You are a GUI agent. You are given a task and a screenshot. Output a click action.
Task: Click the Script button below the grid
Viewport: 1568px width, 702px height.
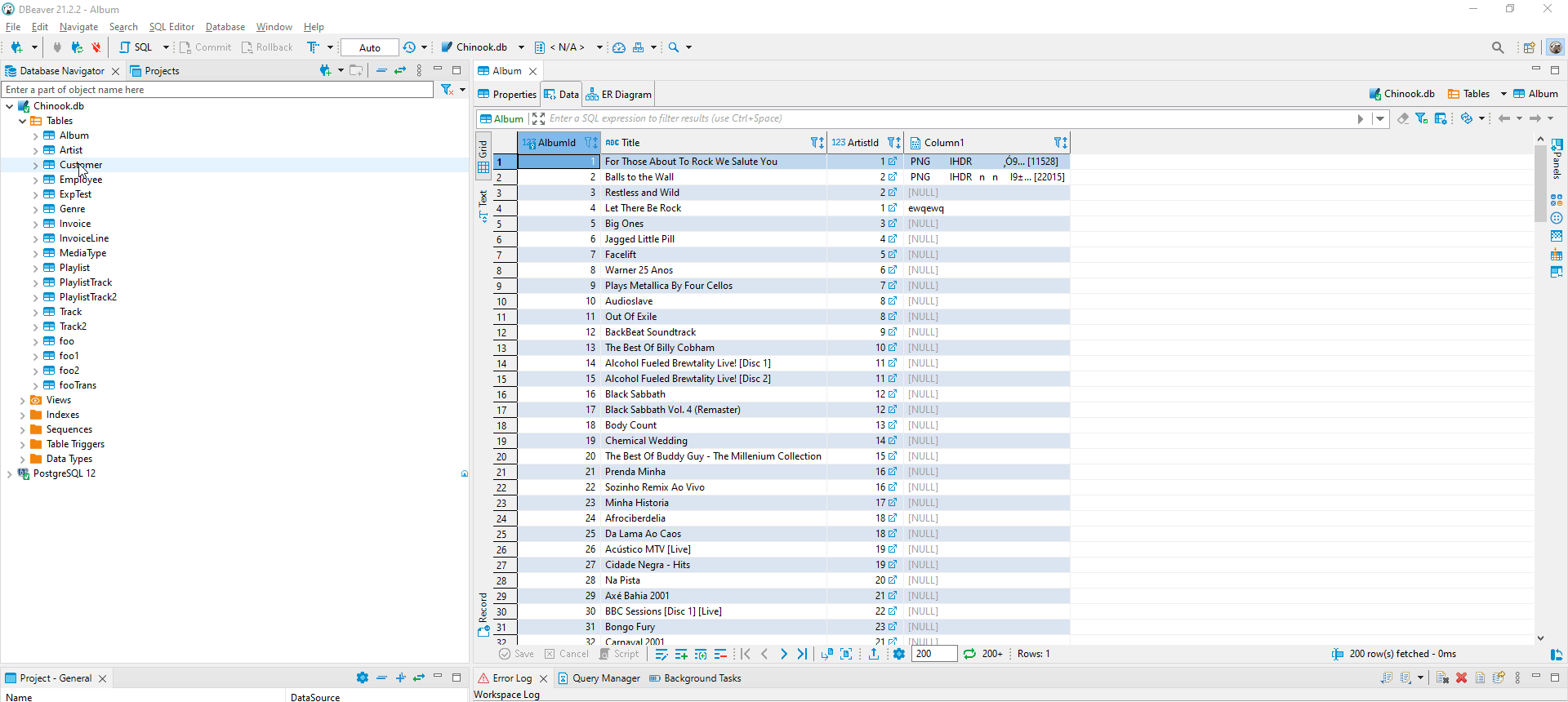[x=619, y=654]
